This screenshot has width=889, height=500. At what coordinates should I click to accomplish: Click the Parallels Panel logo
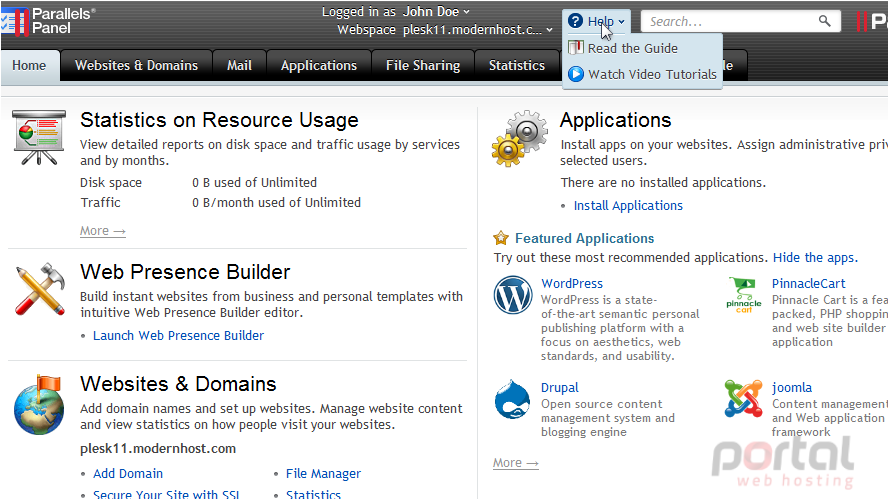pos(48,21)
